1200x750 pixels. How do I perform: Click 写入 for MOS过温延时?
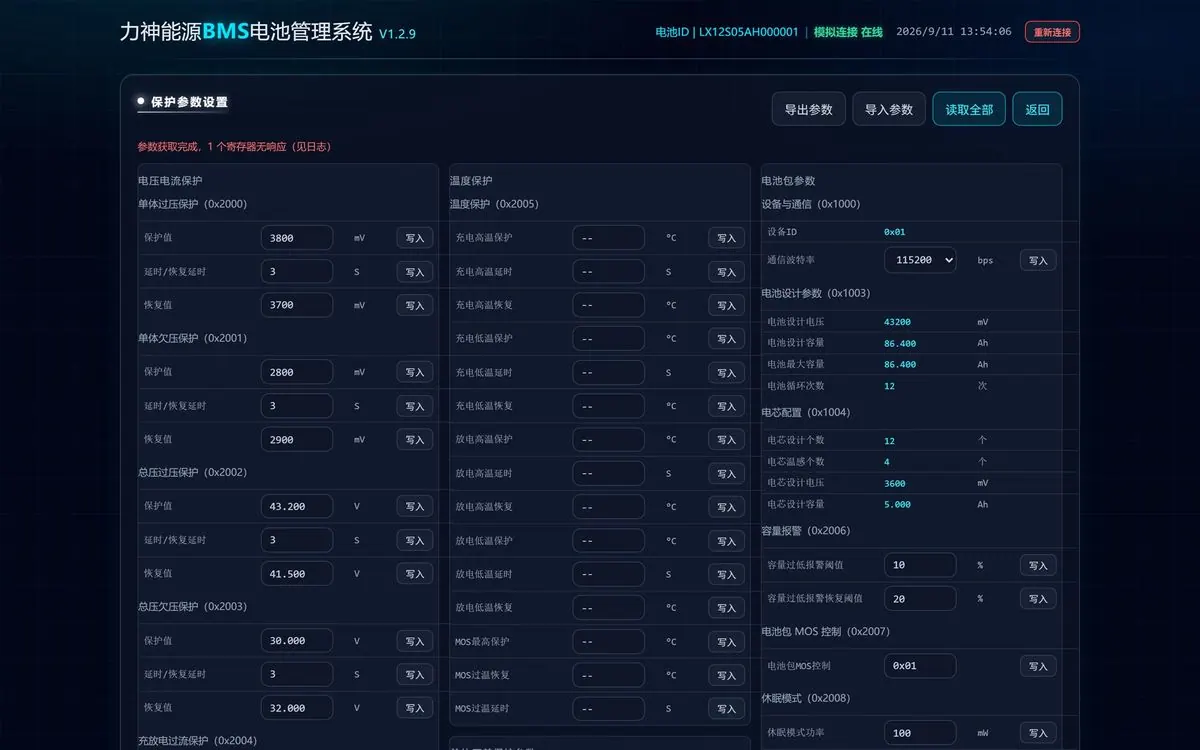click(727, 708)
